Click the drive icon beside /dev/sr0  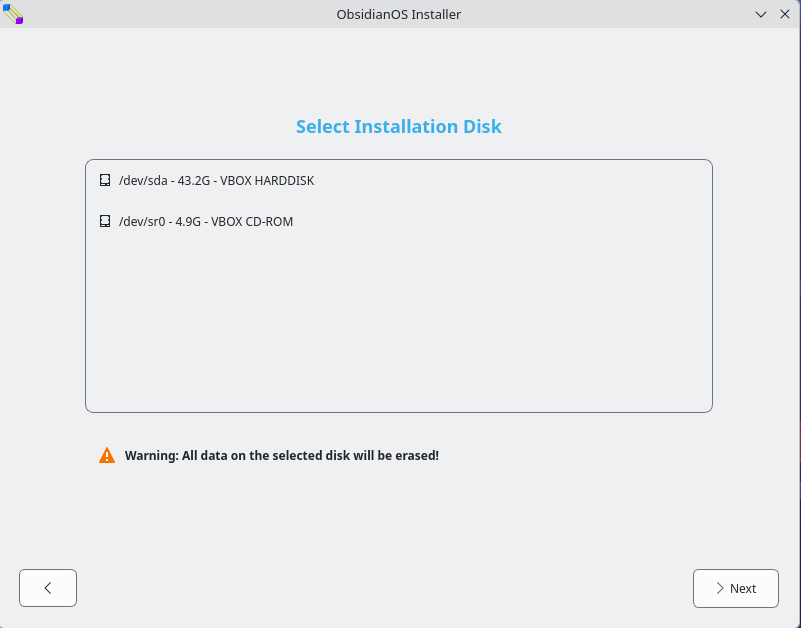(105, 221)
